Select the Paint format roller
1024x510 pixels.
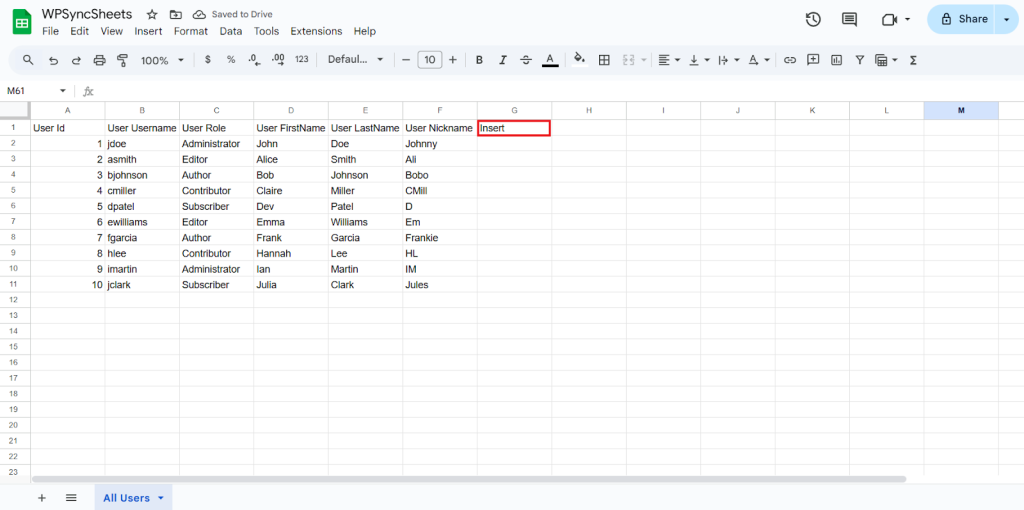click(122, 60)
